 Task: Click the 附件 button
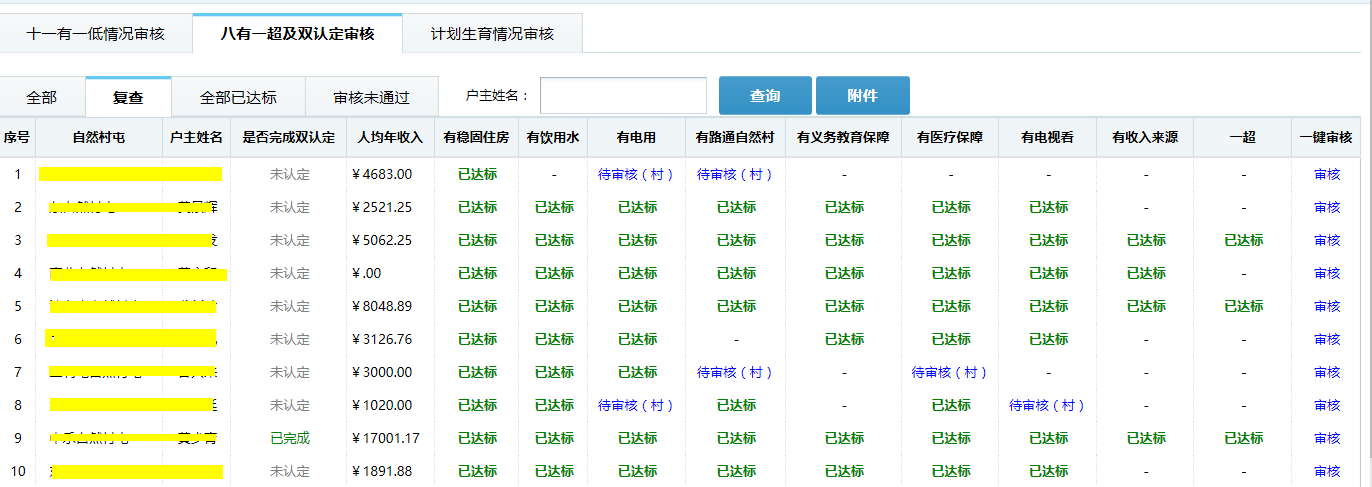862,96
